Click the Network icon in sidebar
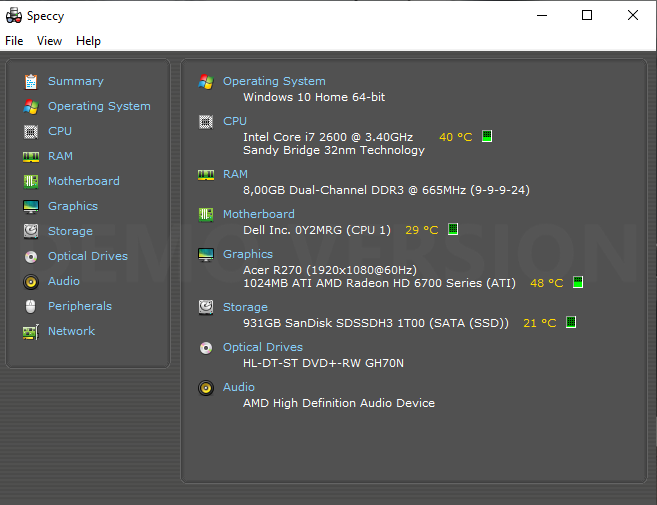 tap(30, 331)
